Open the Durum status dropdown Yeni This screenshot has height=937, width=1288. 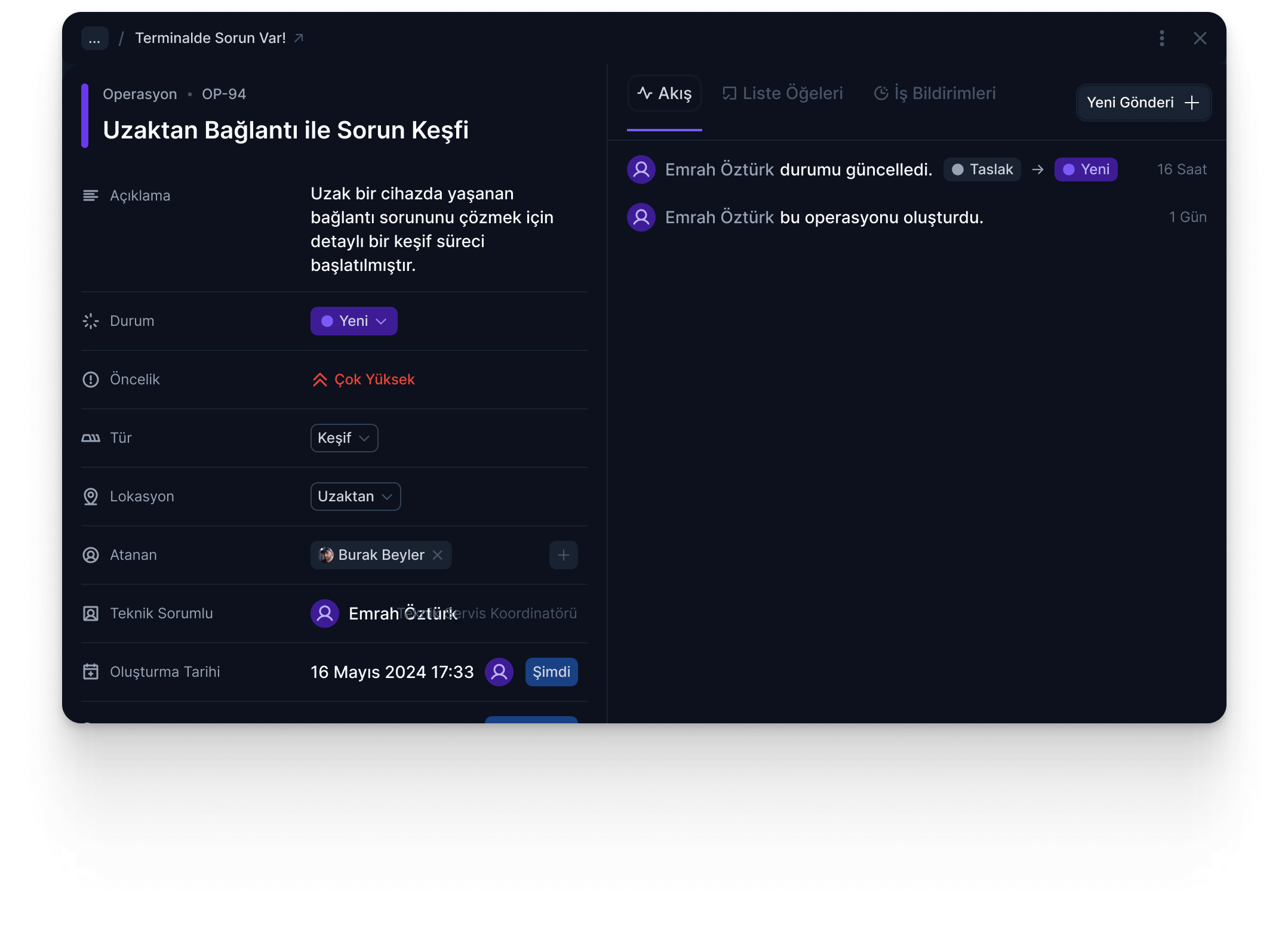(x=353, y=321)
